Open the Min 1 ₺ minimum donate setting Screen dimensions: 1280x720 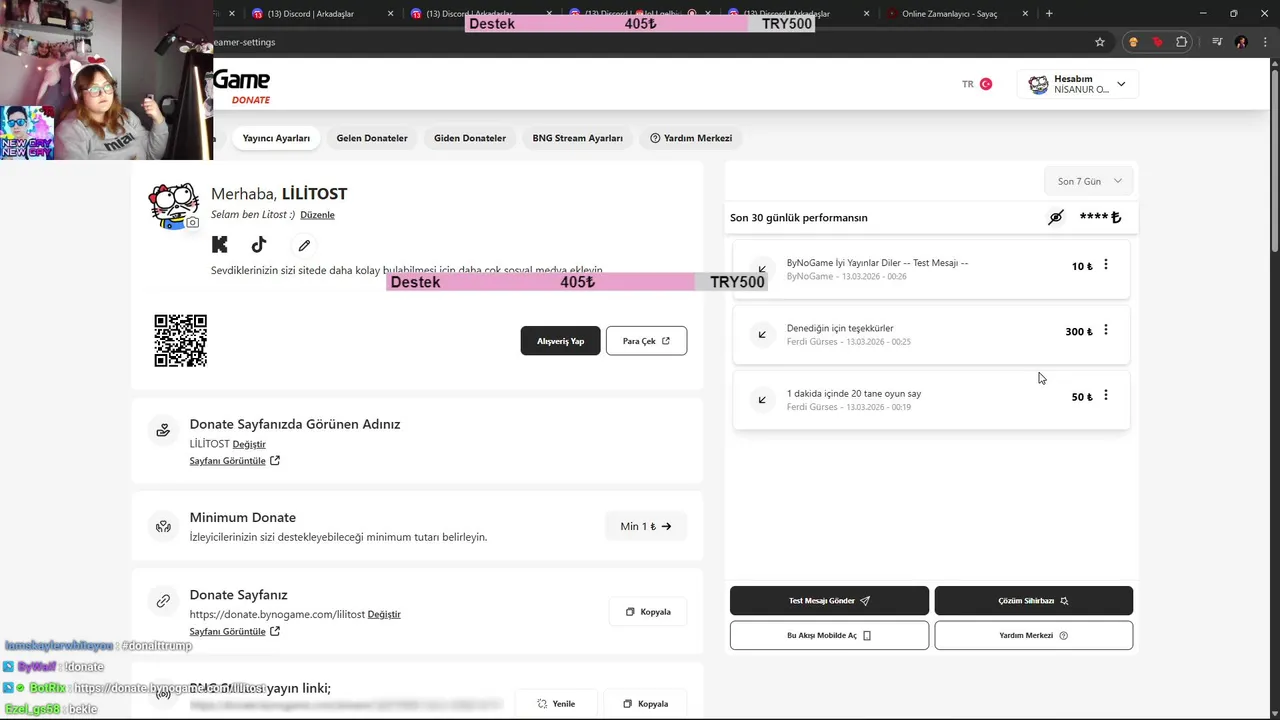pyautogui.click(x=646, y=526)
